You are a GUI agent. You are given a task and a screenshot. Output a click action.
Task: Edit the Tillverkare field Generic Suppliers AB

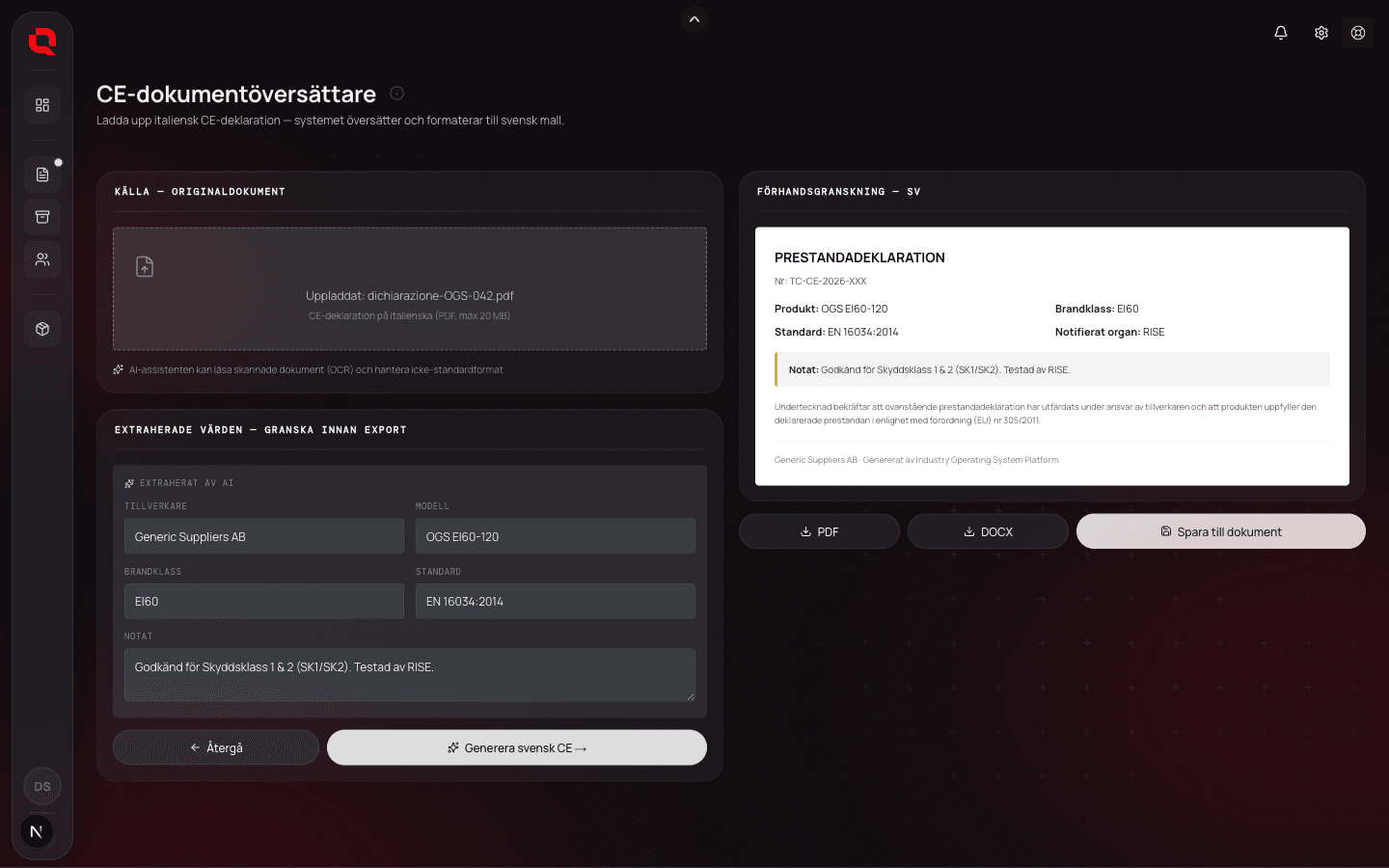264,536
